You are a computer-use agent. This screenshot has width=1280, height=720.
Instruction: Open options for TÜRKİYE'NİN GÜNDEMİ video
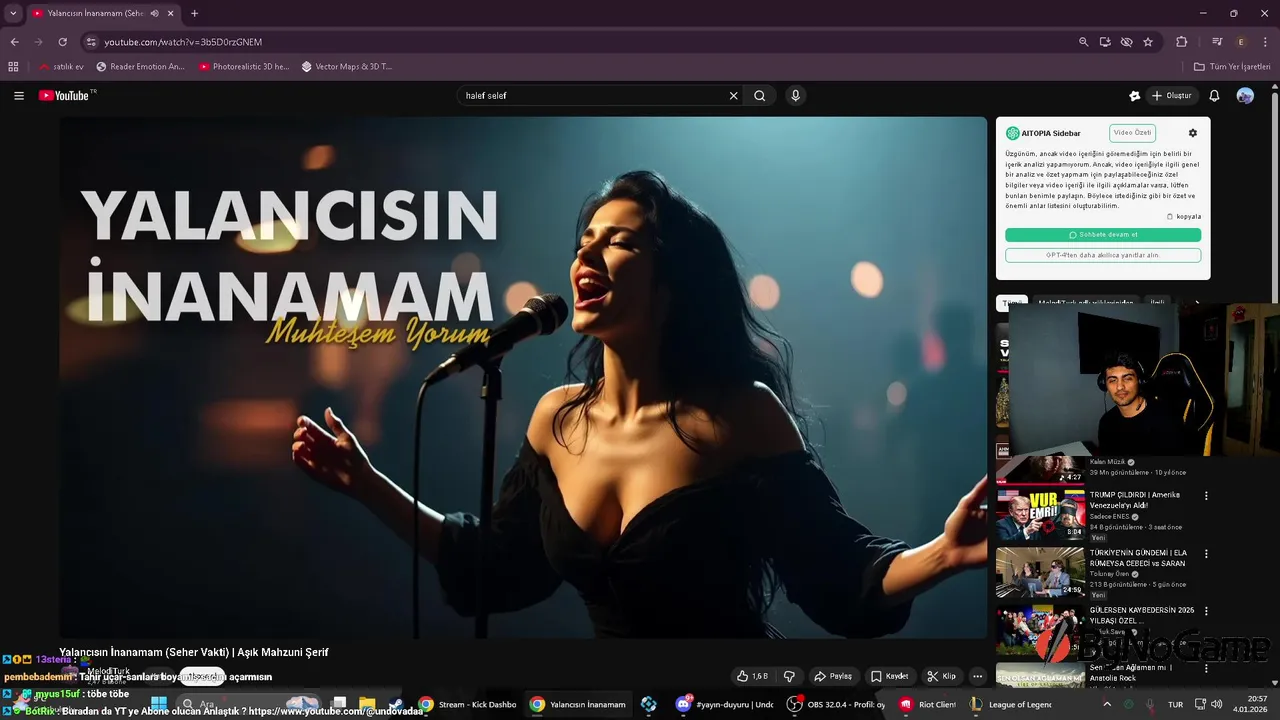(x=1206, y=553)
